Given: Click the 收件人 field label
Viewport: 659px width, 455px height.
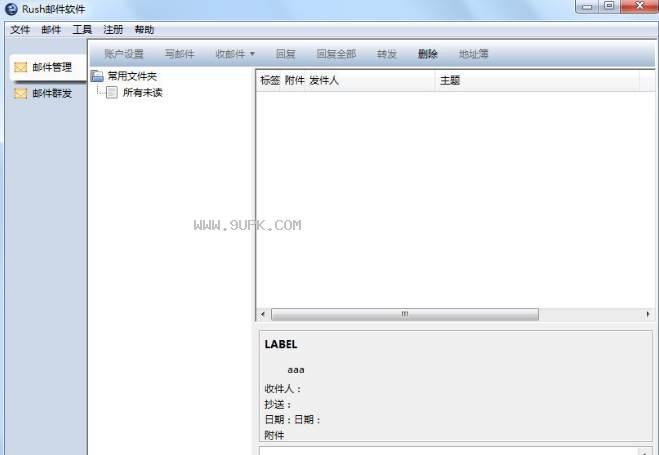Looking at the screenshot, I should pos(283,389).
